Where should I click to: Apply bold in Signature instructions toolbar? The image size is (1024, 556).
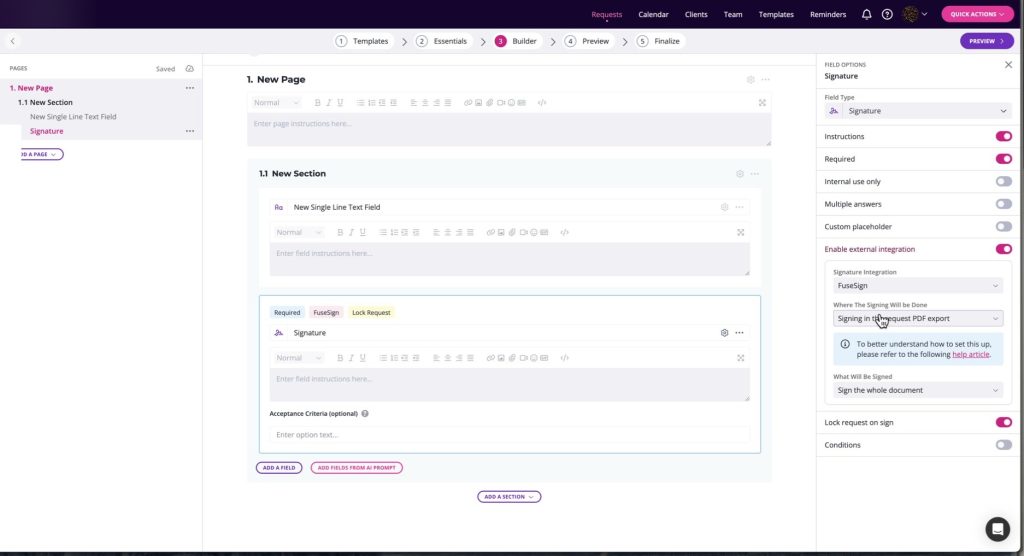point(340,358)
